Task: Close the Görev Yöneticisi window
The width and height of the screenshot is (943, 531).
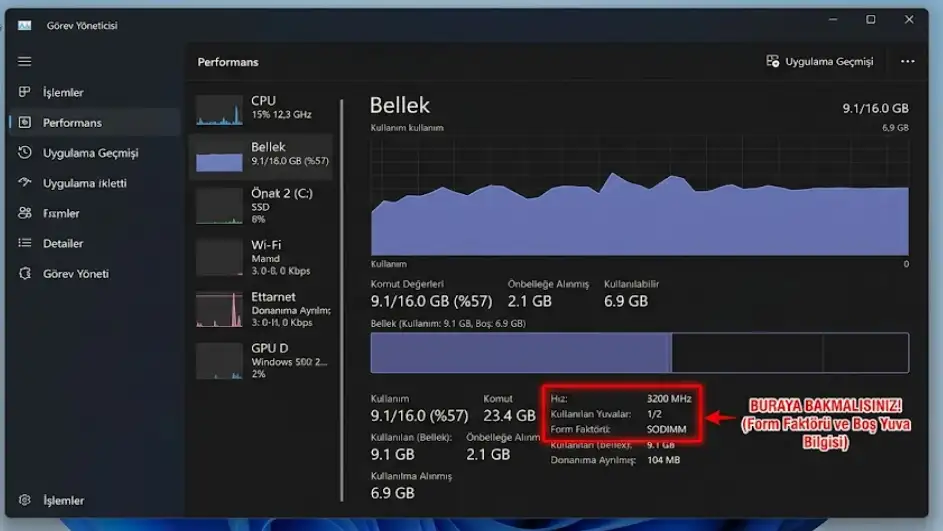Action: 909,20
